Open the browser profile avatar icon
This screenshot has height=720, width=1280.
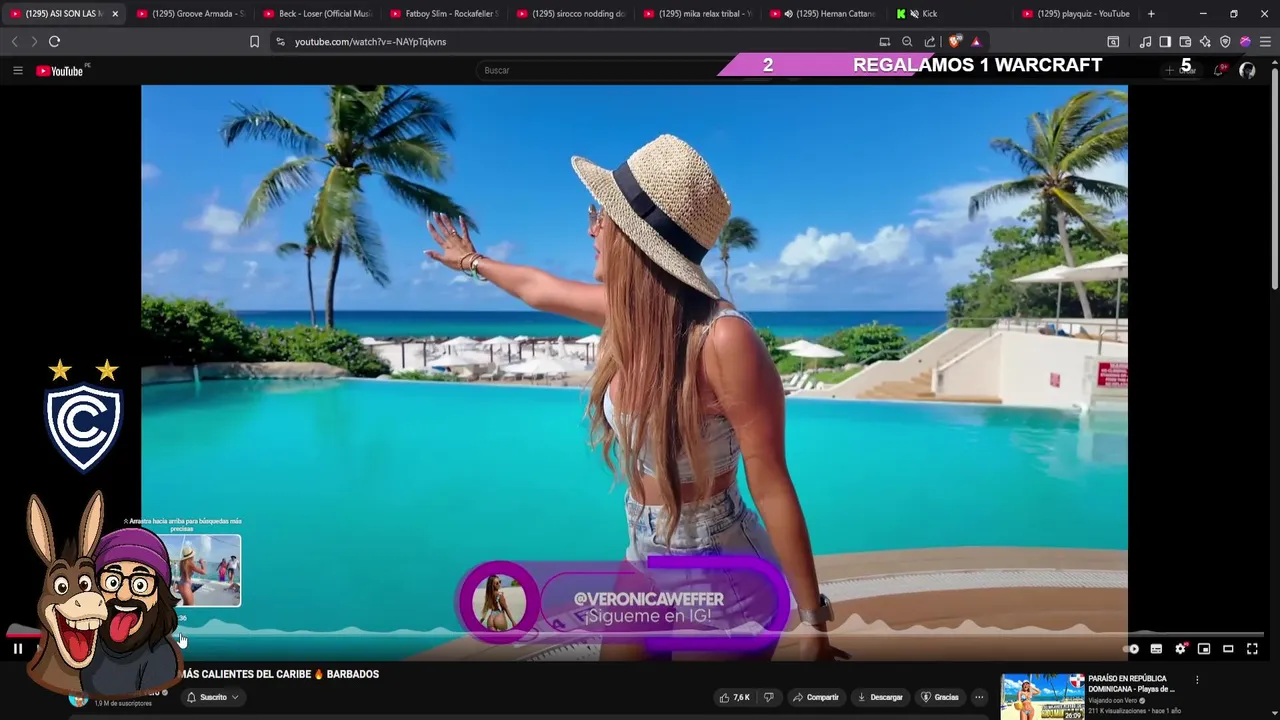coord(1245,42)
